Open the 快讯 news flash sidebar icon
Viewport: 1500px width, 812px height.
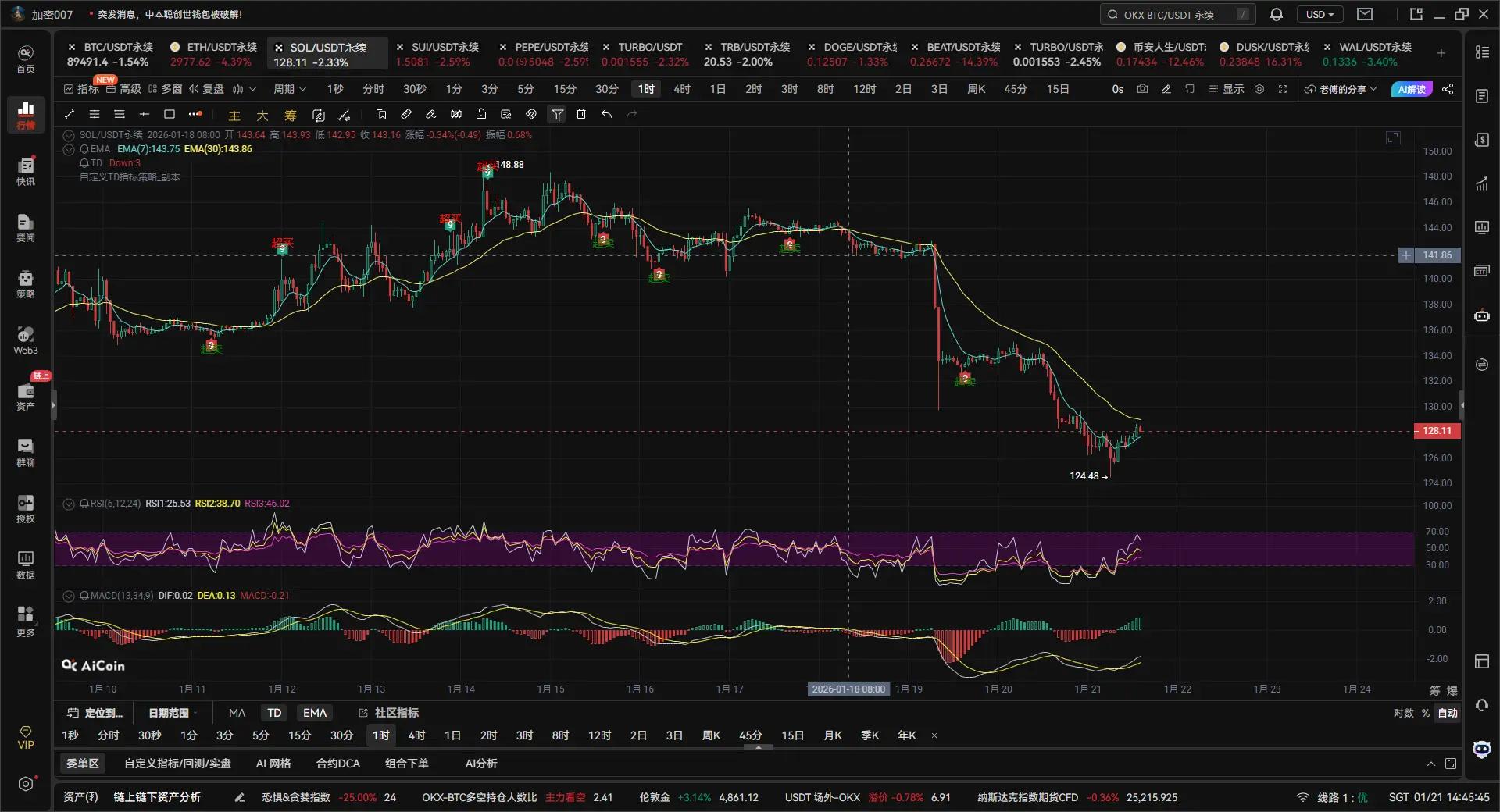[26, 171]
